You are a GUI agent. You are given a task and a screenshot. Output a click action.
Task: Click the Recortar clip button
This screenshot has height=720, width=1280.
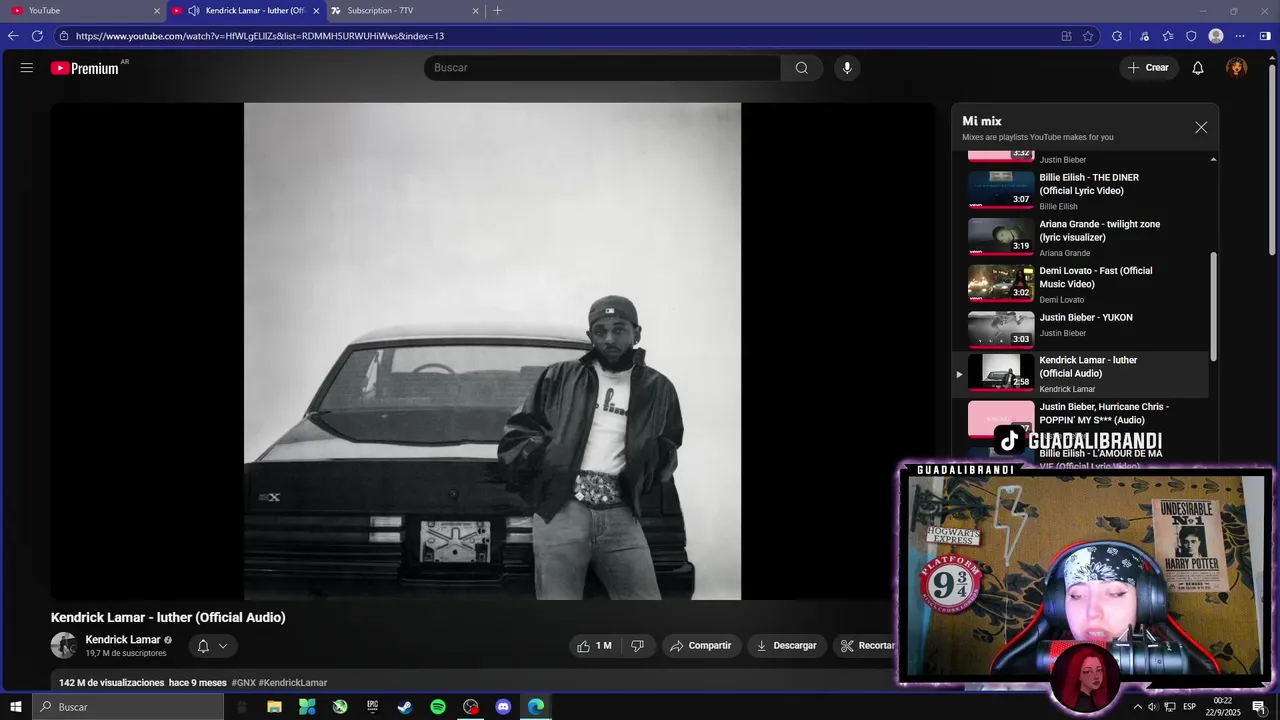pyautogui.click(x=866, y=646)
